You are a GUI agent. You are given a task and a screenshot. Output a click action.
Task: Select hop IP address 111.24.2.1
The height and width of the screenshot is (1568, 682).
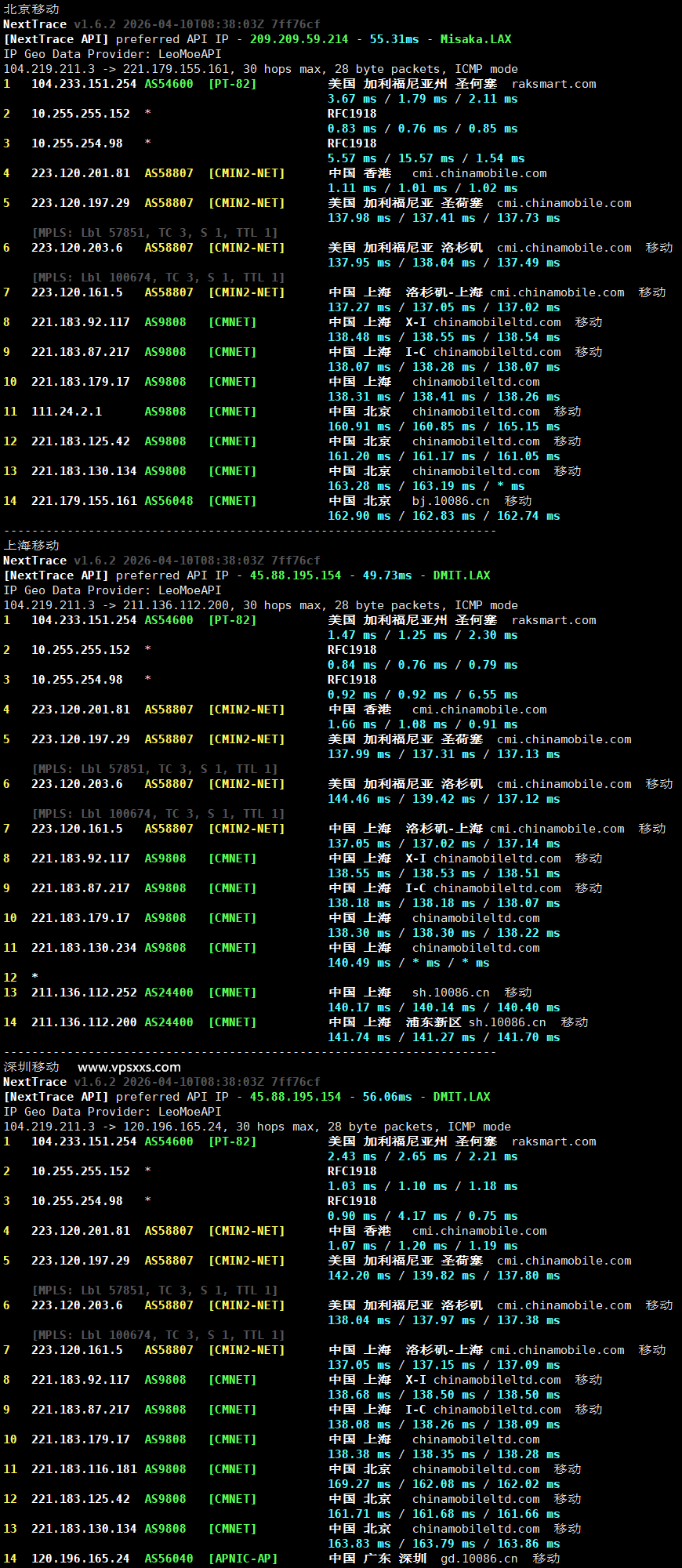[x=67, y=412]
